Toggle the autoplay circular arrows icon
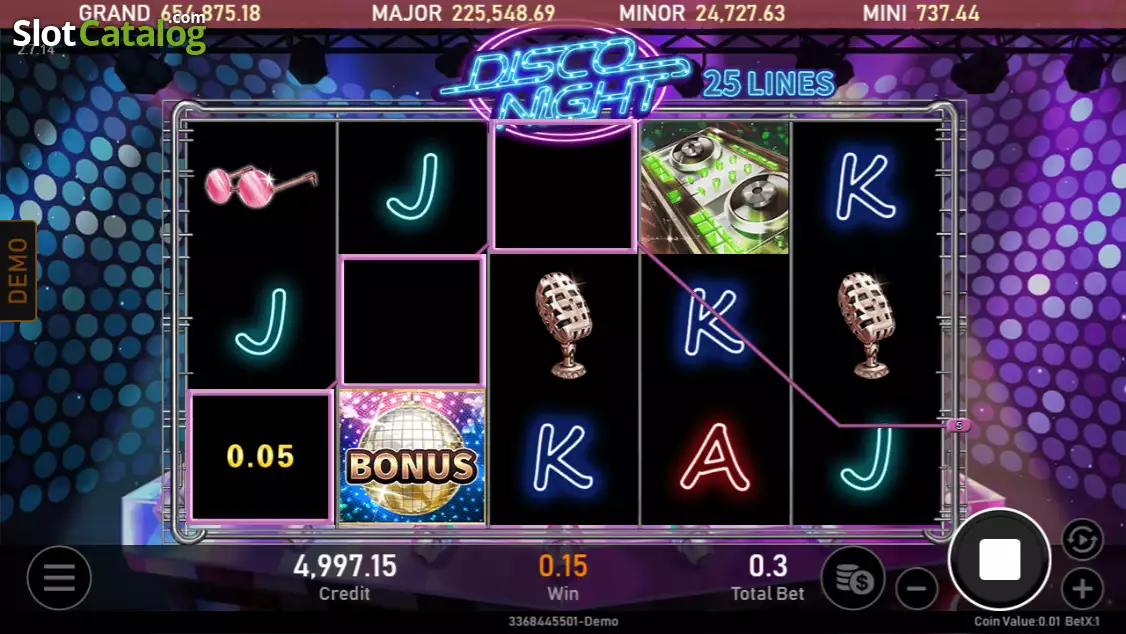 pos(1081,539)
